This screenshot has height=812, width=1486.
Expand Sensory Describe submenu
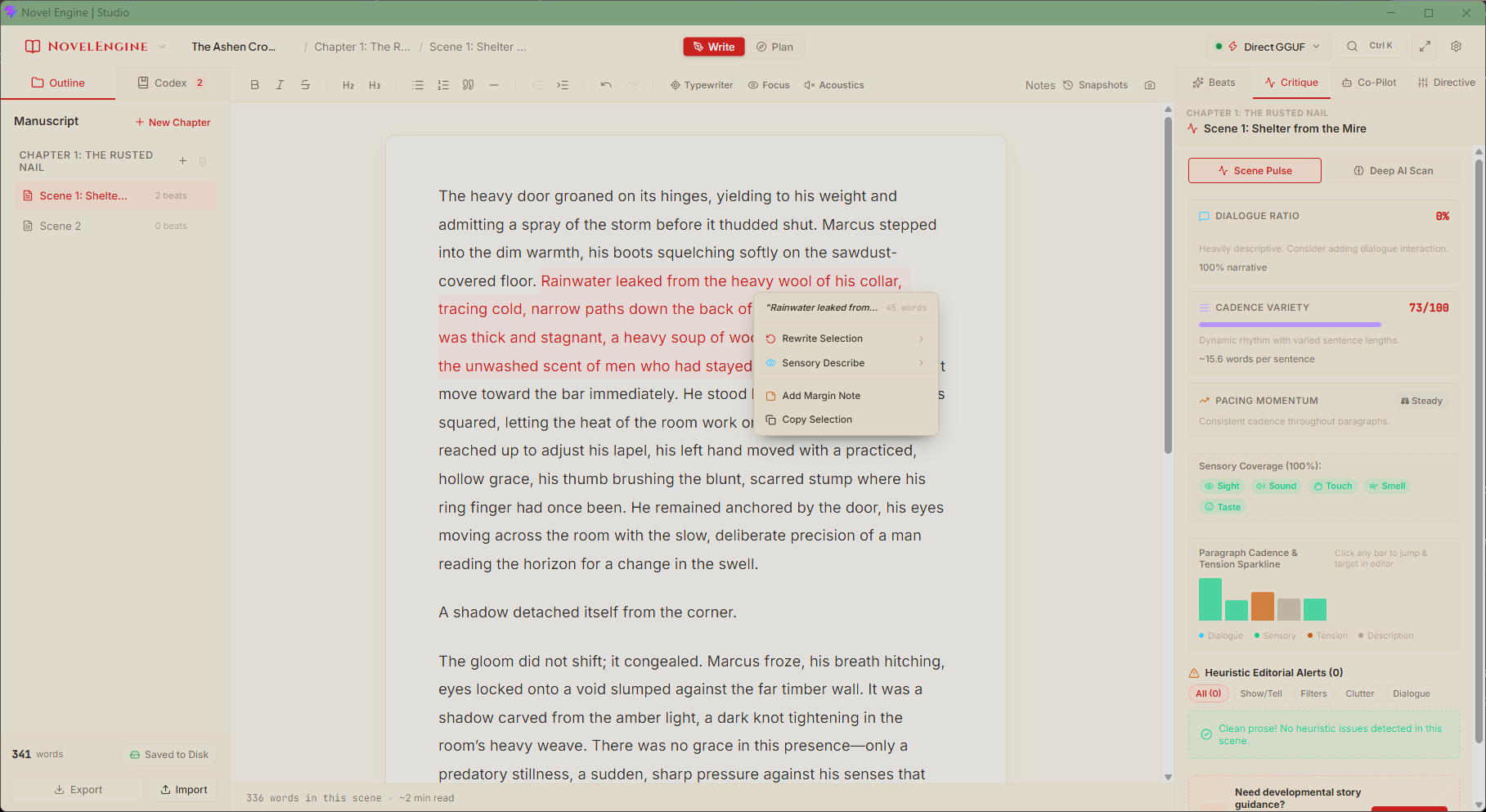pyautogui.click(x=846, y=363)
